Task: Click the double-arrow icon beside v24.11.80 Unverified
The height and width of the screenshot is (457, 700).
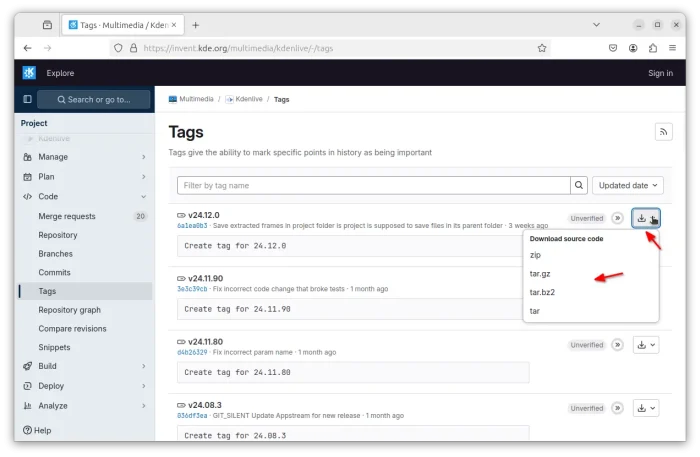Action: (x=617, y=345)
